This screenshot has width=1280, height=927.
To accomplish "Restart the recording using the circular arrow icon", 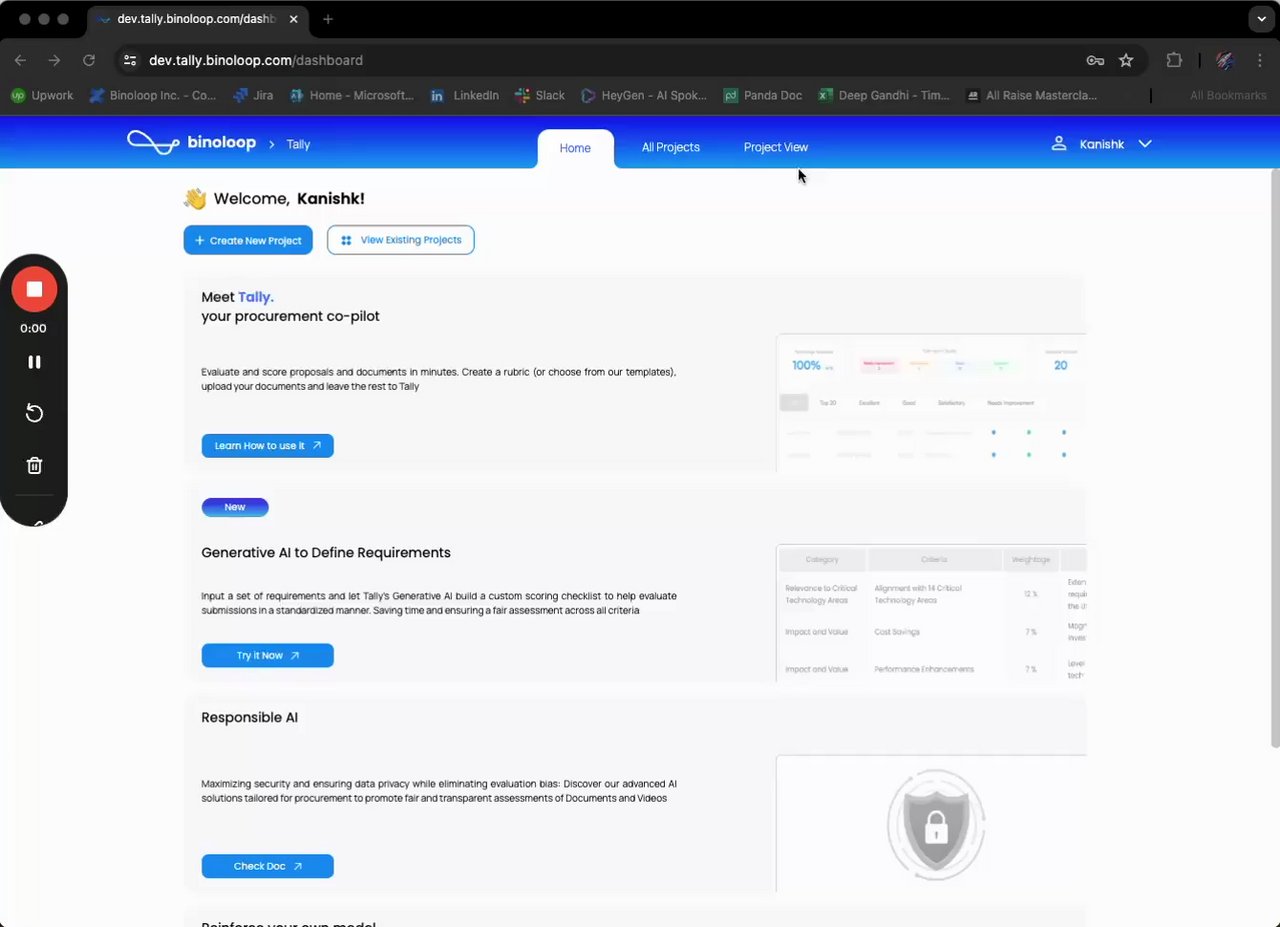I will [x=34, y=413].
